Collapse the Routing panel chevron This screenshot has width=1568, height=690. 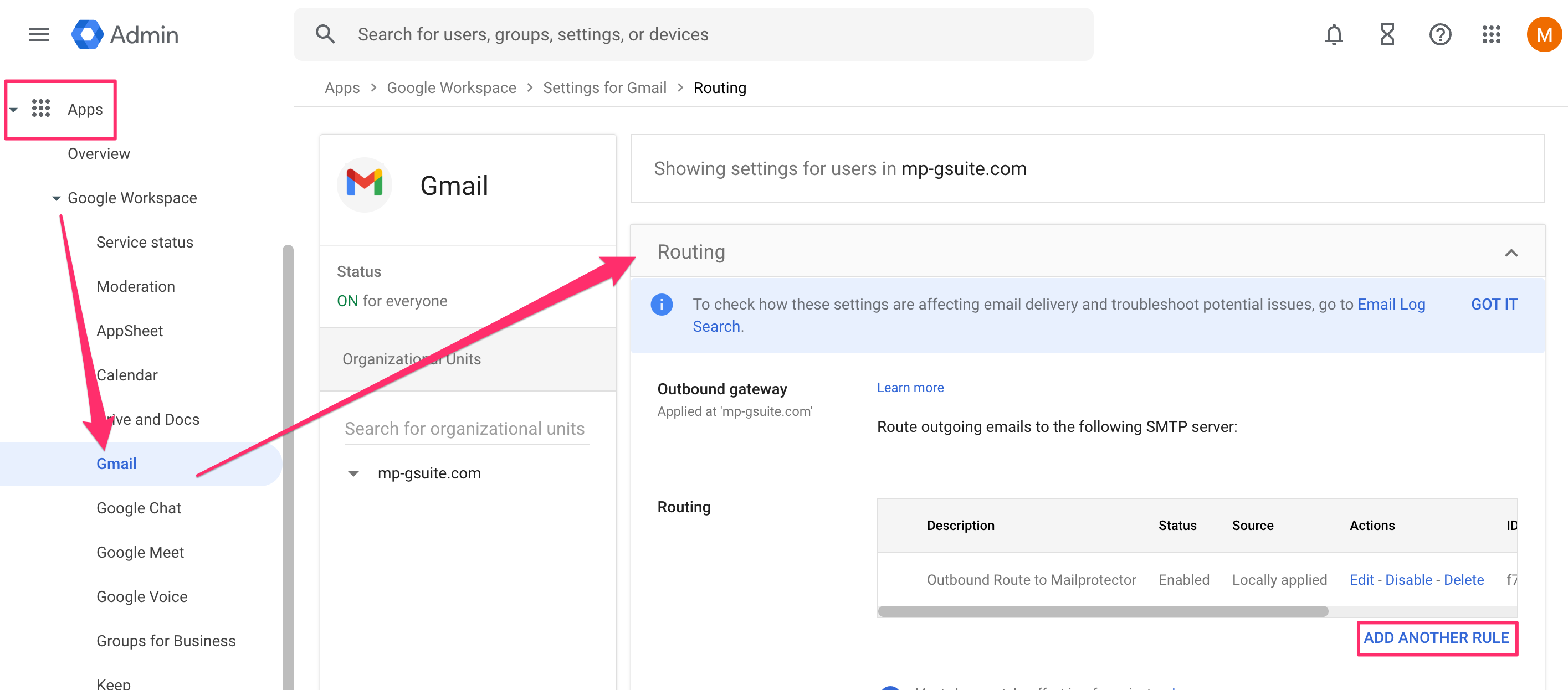click(1511, 253)
